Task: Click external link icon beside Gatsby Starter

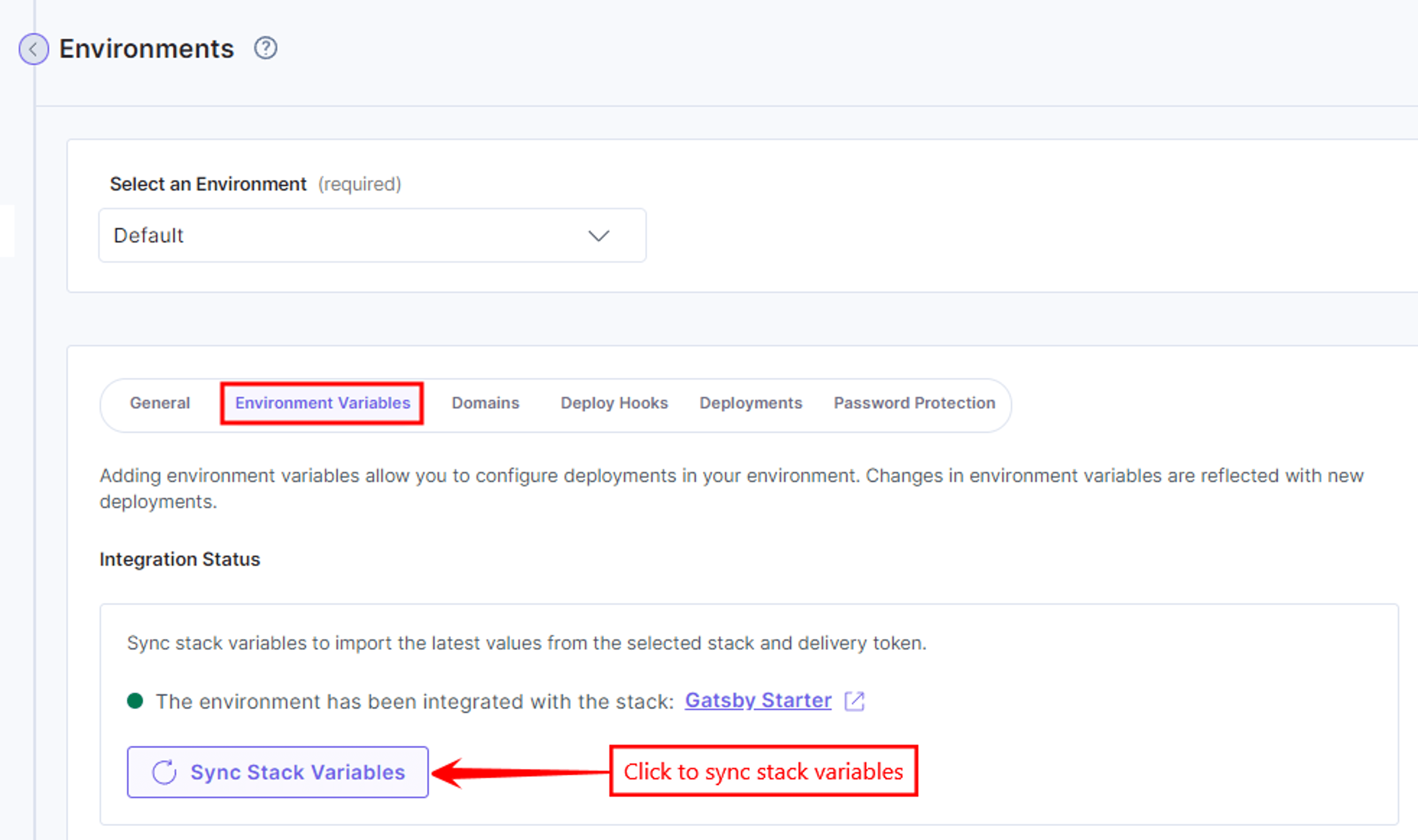Action: (854, 701)
